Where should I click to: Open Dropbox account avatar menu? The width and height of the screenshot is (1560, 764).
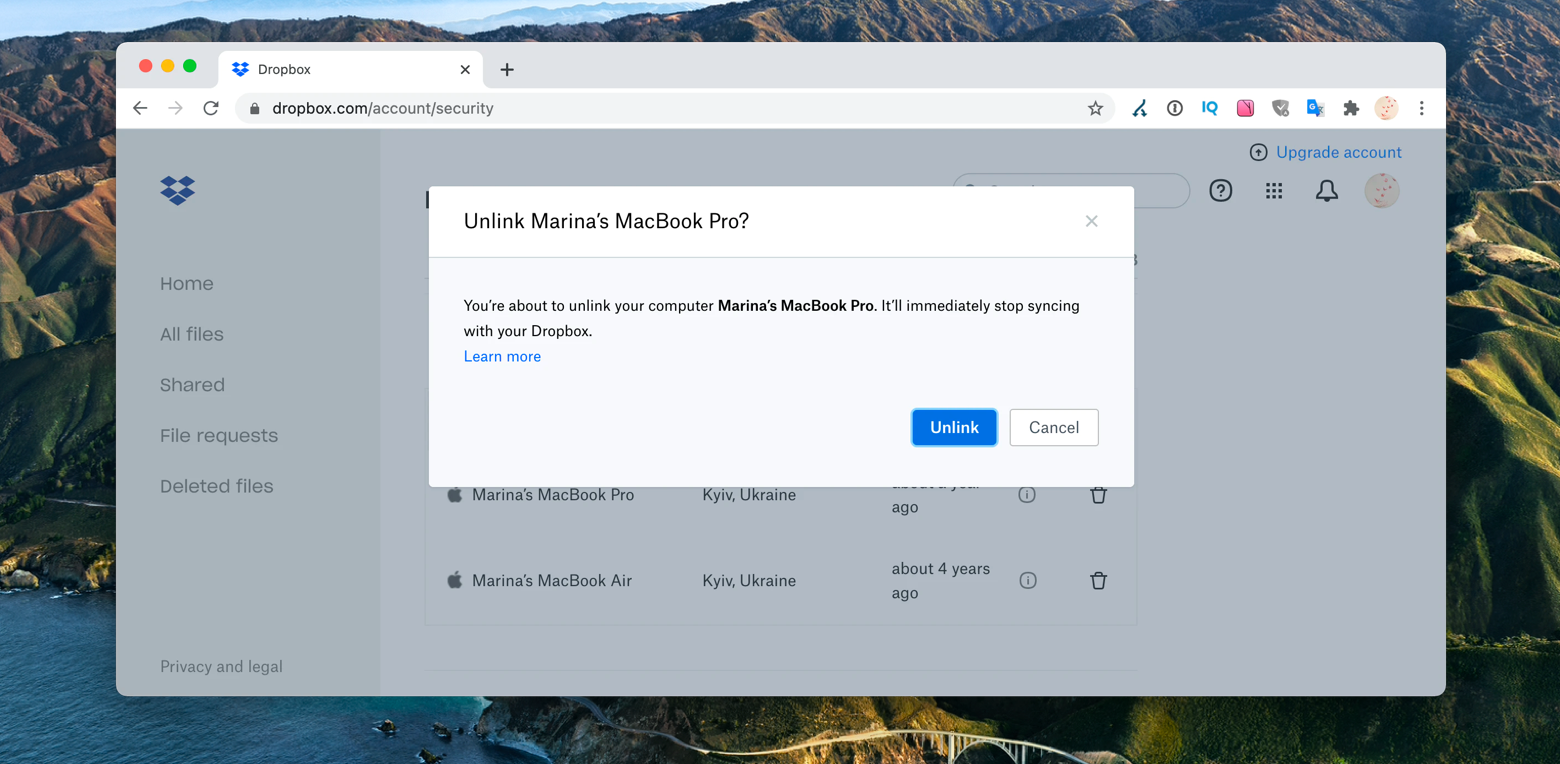1382,190
